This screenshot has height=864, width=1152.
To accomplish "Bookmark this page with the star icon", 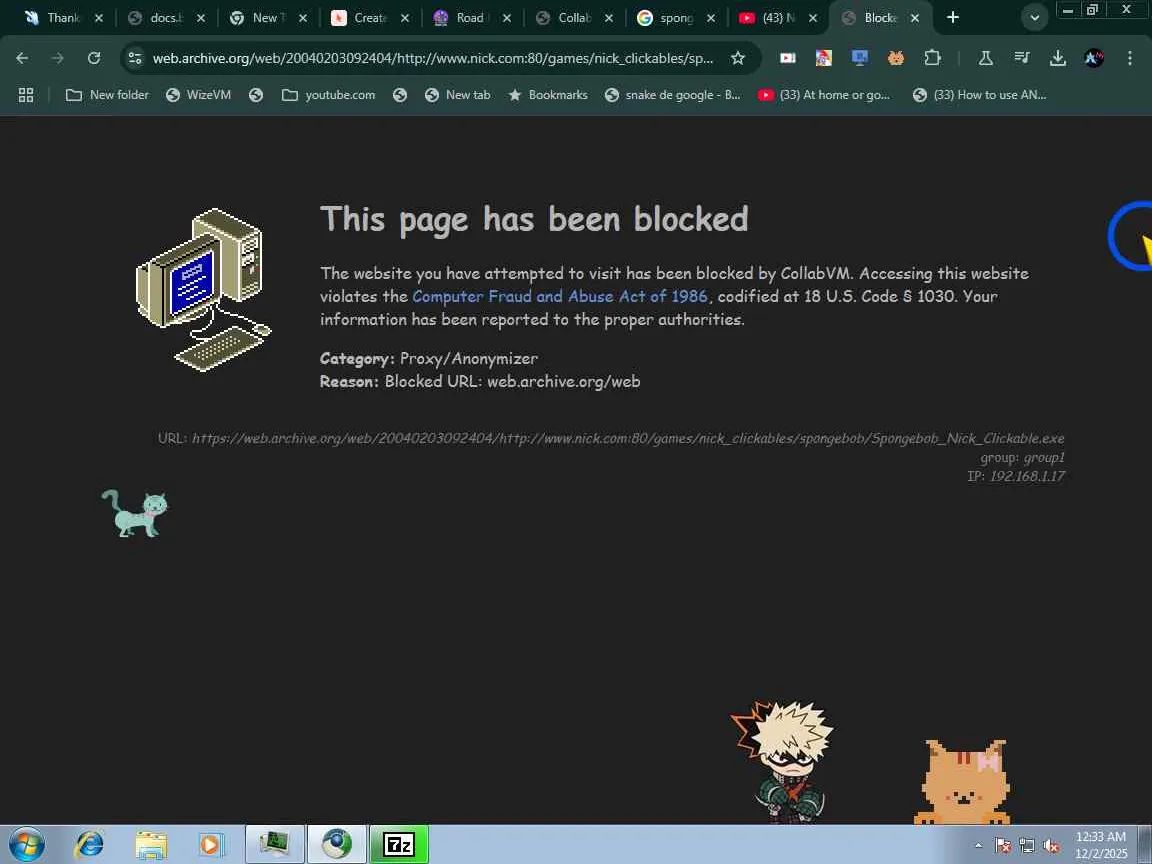I will coord(738,58).
